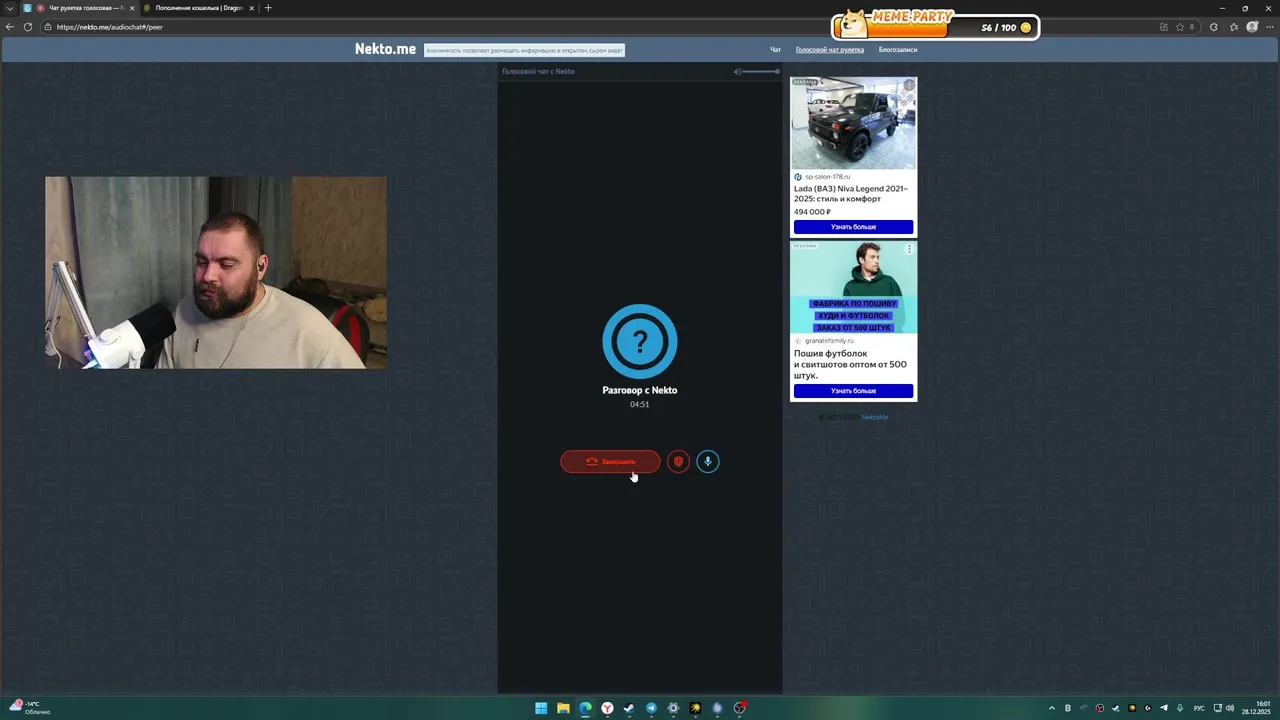Click Узнать больше under the hoodie factory ad
The width and height of the screenshot is (1280, 720).
(x=853, y=391)
